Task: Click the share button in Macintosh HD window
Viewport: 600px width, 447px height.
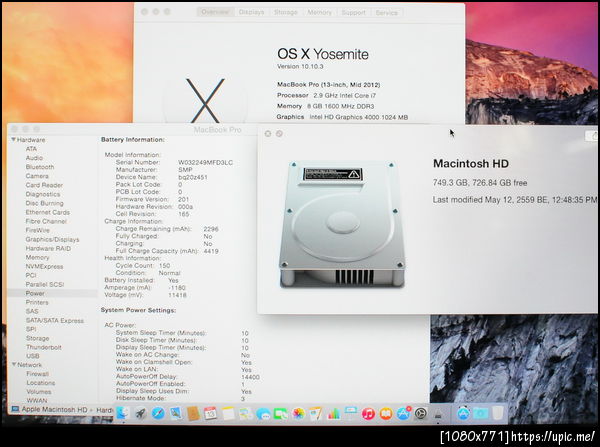Action: click(592, 135)
